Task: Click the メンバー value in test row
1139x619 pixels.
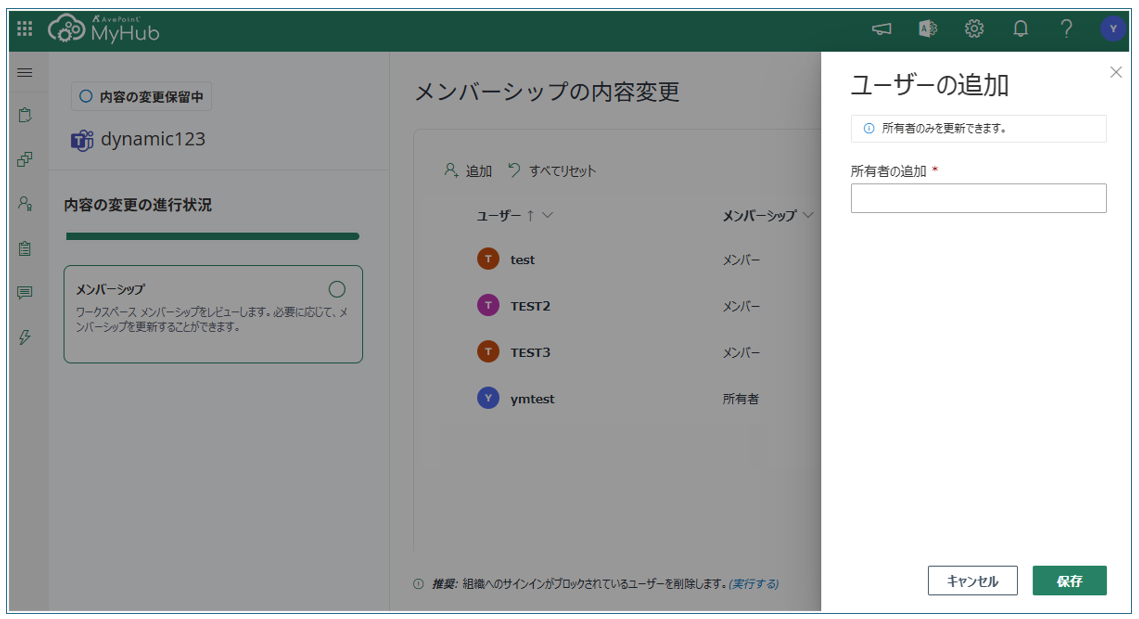Action: pyautogui.click(x=741, y=259)
